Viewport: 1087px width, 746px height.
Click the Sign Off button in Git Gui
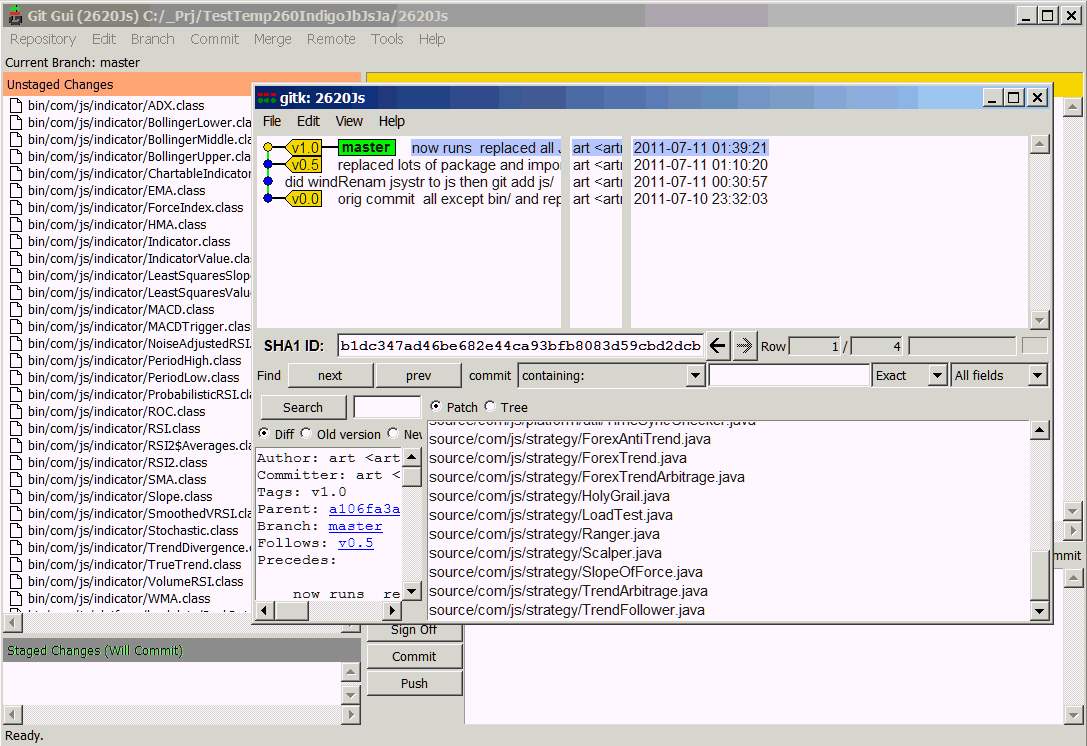click(x=414, y=630)
